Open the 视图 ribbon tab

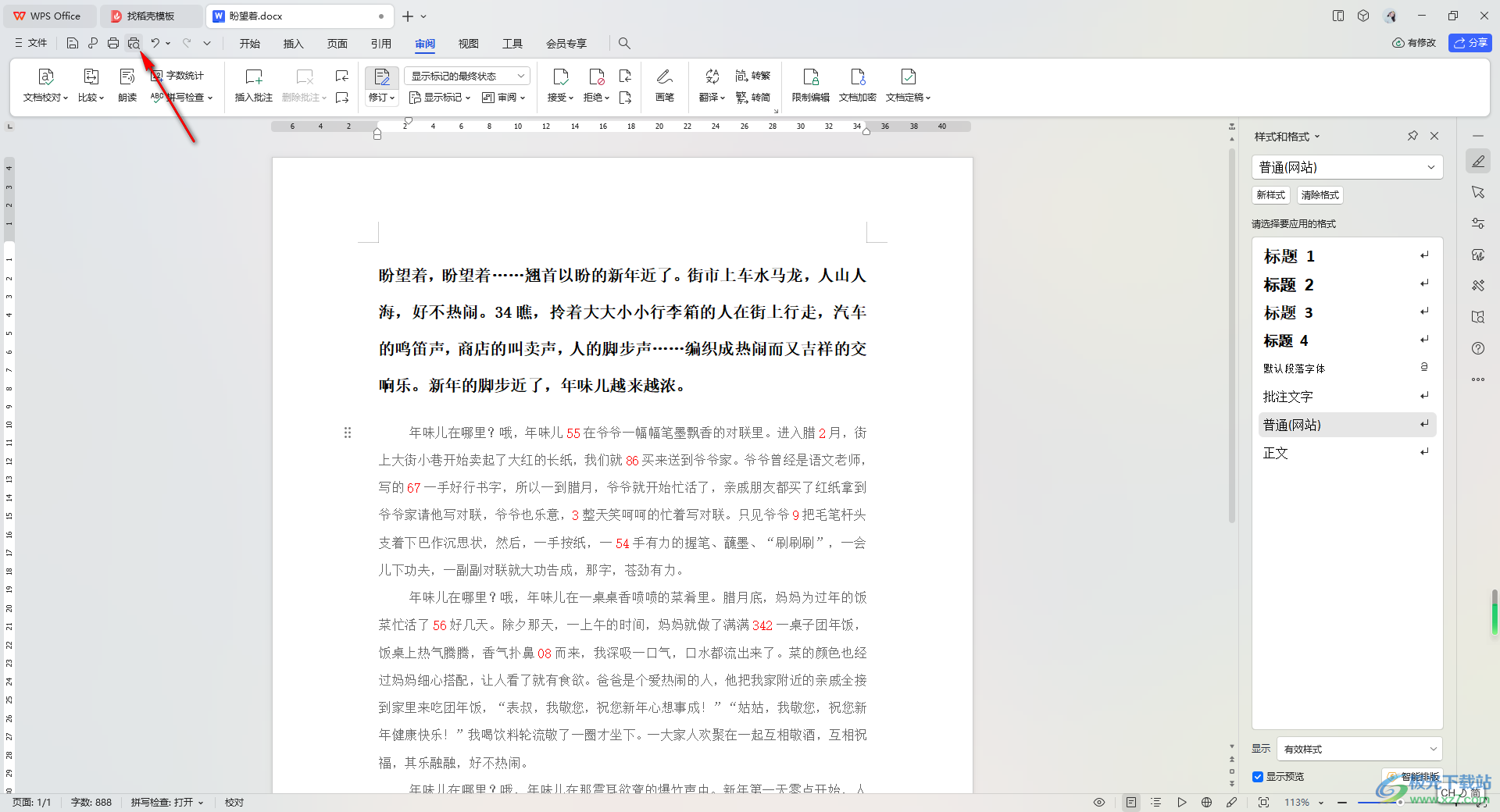pyautogui.click(x=469, y=44)
